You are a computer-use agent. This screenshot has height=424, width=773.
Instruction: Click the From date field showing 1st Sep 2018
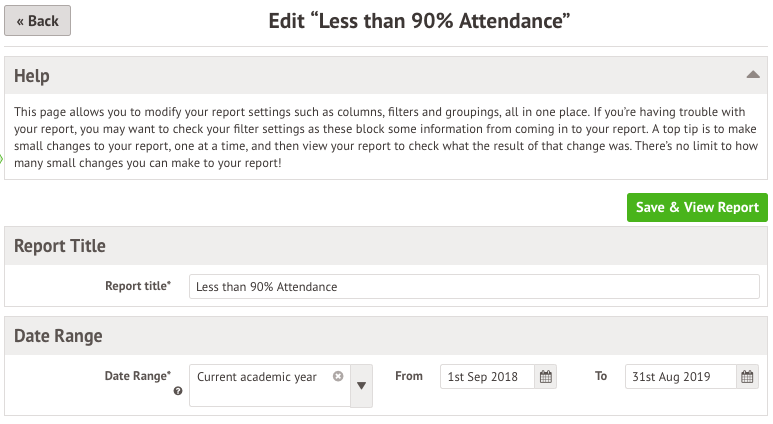point(487,377)
